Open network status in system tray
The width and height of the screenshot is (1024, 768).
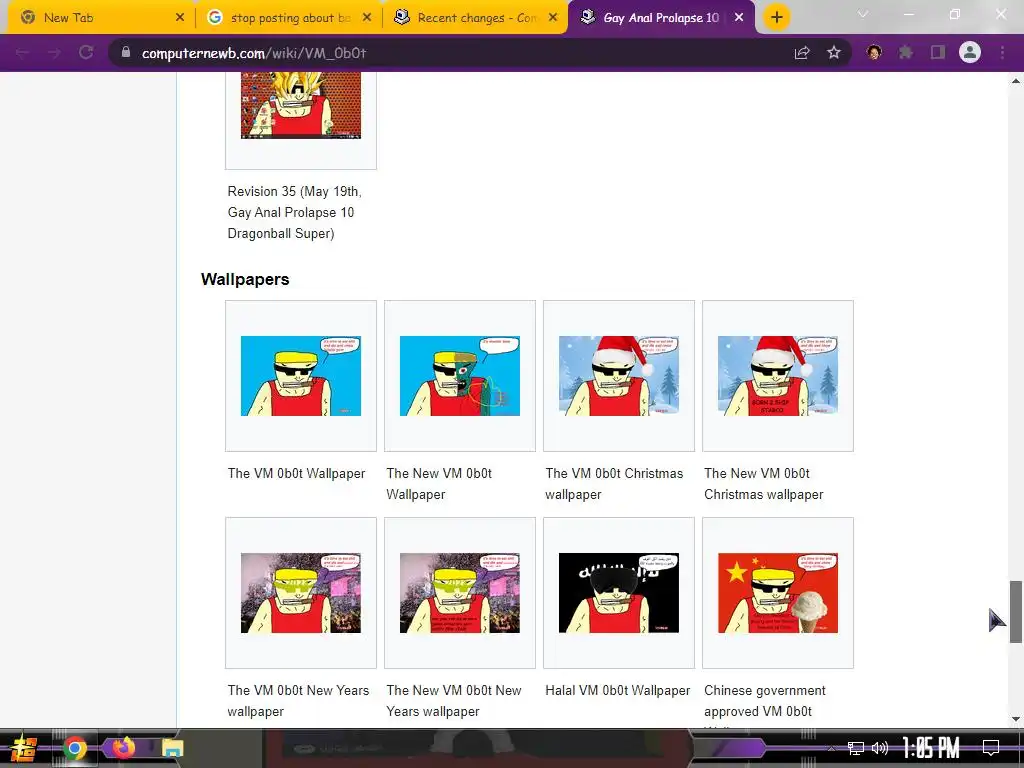[x=856, y=748]
